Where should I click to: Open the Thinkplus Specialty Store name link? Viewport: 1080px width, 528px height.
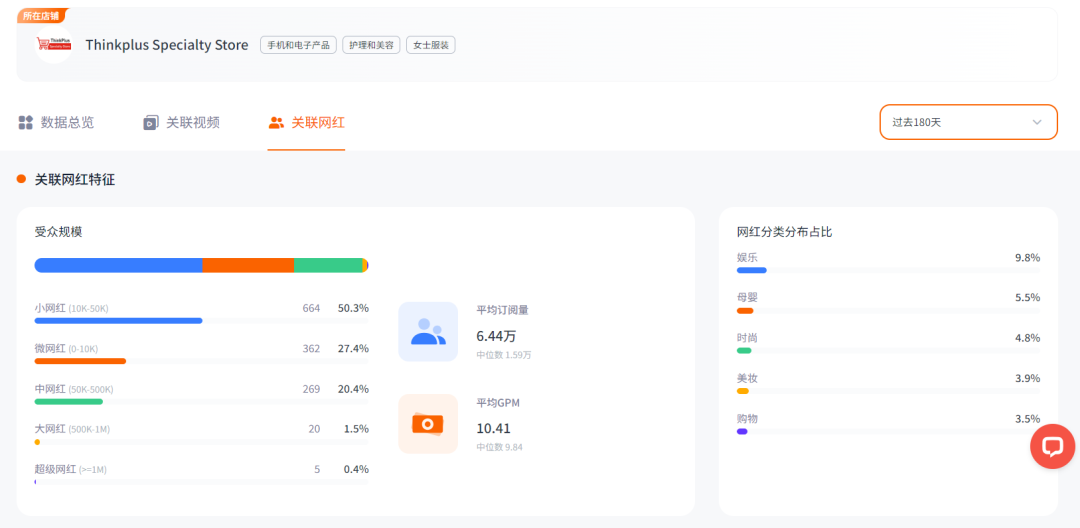167,45
